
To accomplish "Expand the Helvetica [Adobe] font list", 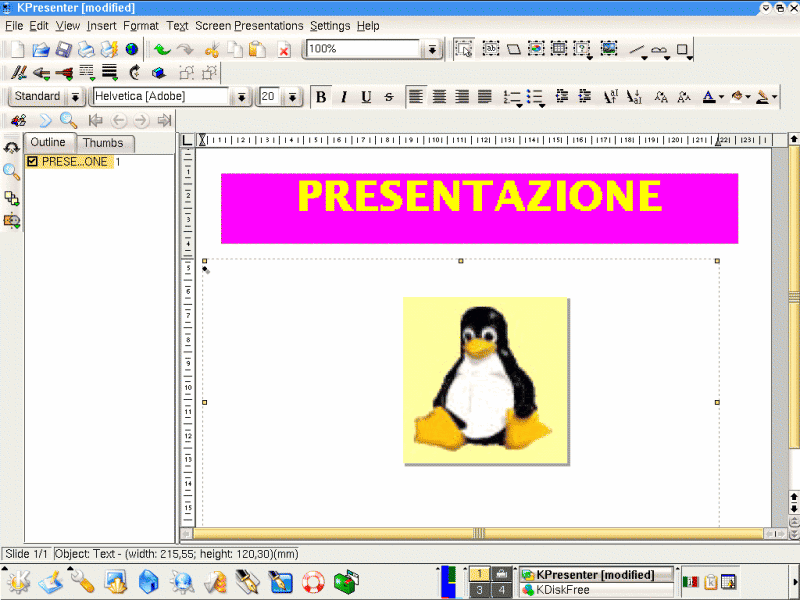I will pyautogui.click(x=241, y=96).
